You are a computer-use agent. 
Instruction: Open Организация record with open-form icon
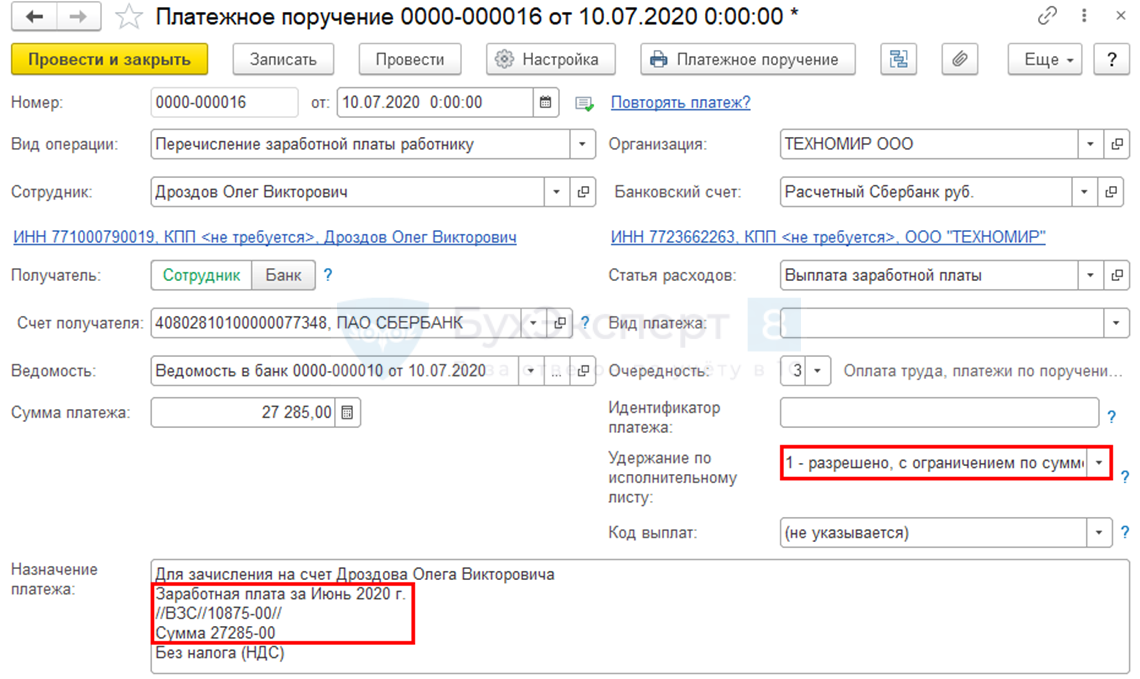(x=1116, y=144)
